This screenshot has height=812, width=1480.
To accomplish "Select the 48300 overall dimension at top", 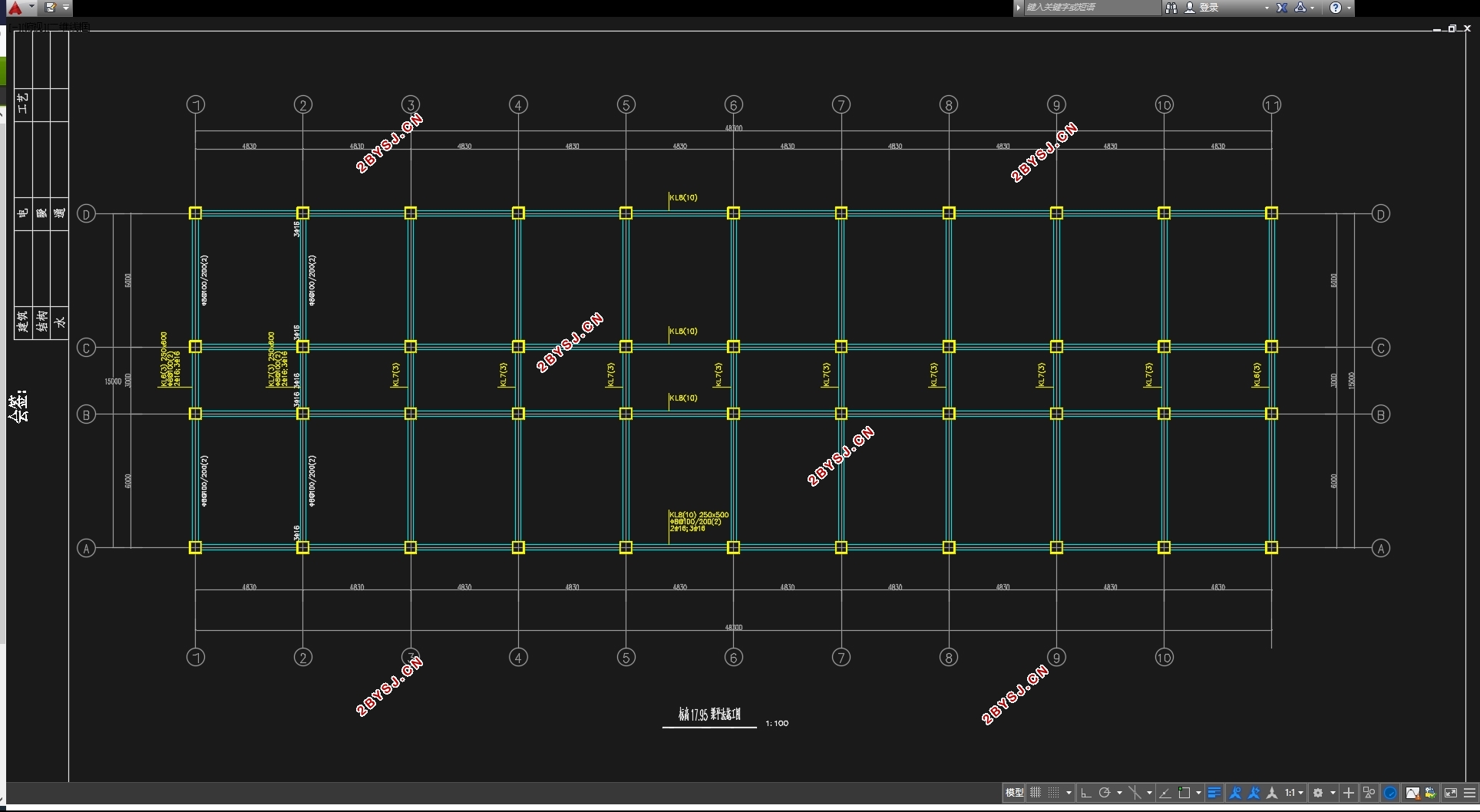I will [733, 128].
